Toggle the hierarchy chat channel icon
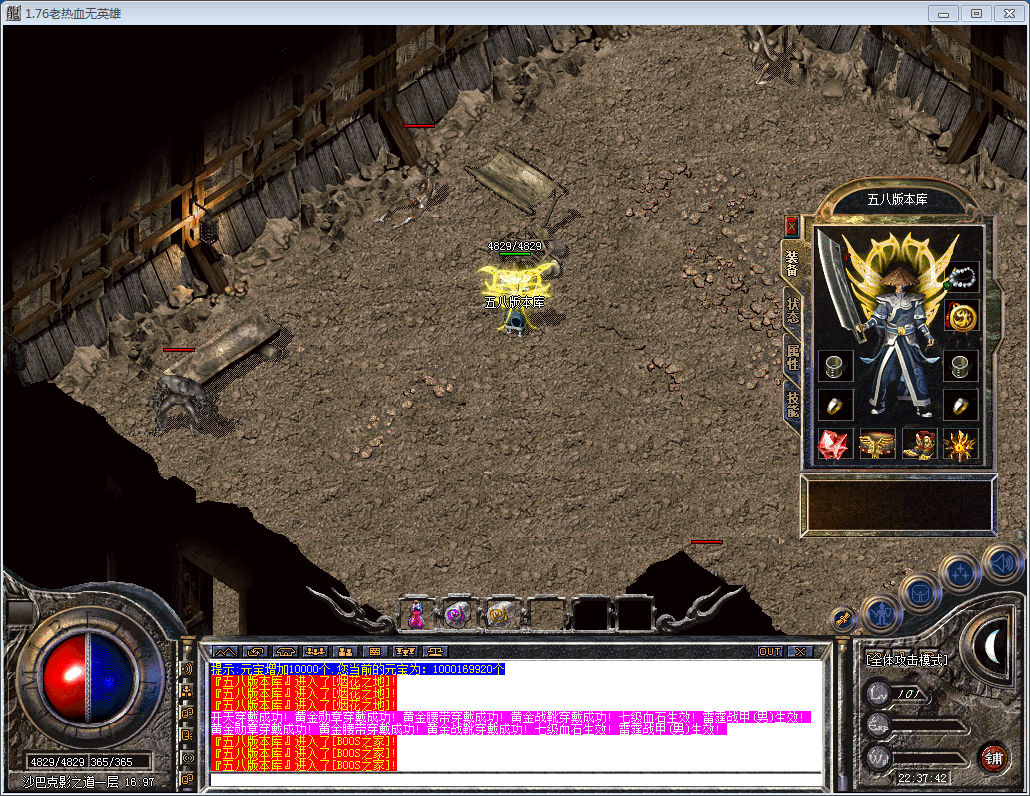 click(187, 691)
